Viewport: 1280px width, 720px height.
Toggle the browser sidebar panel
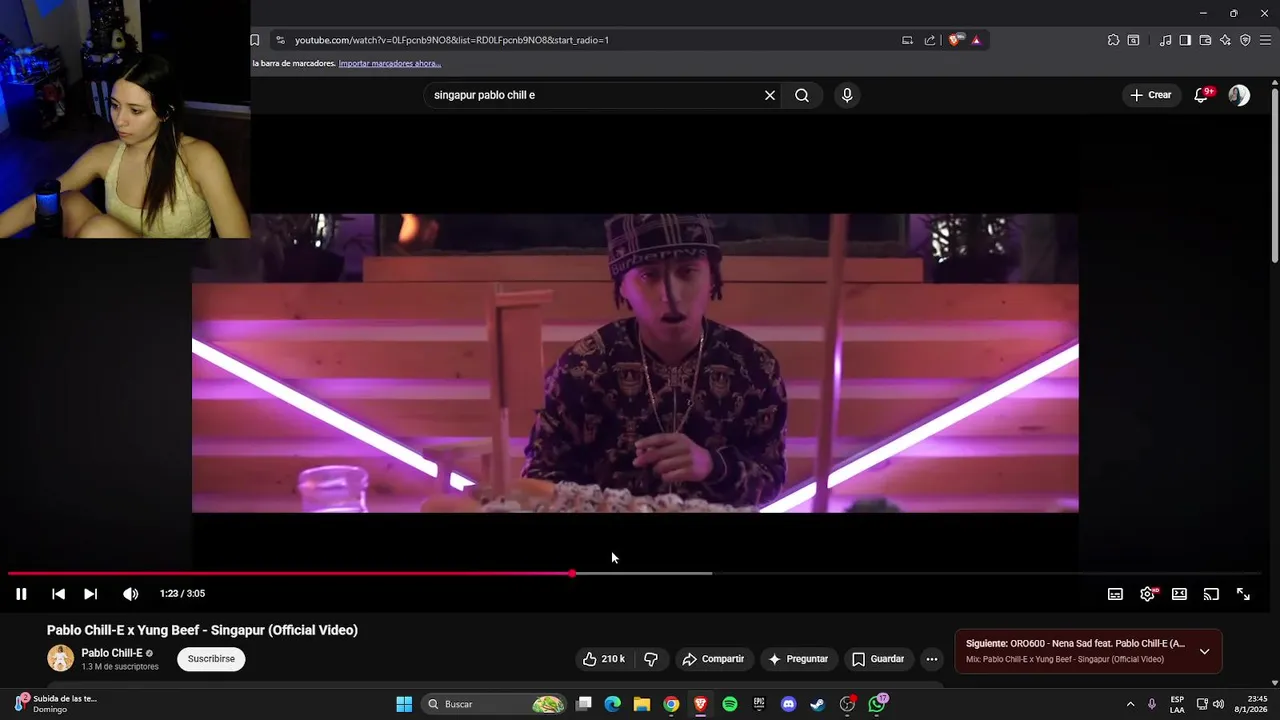point(1185,40)
